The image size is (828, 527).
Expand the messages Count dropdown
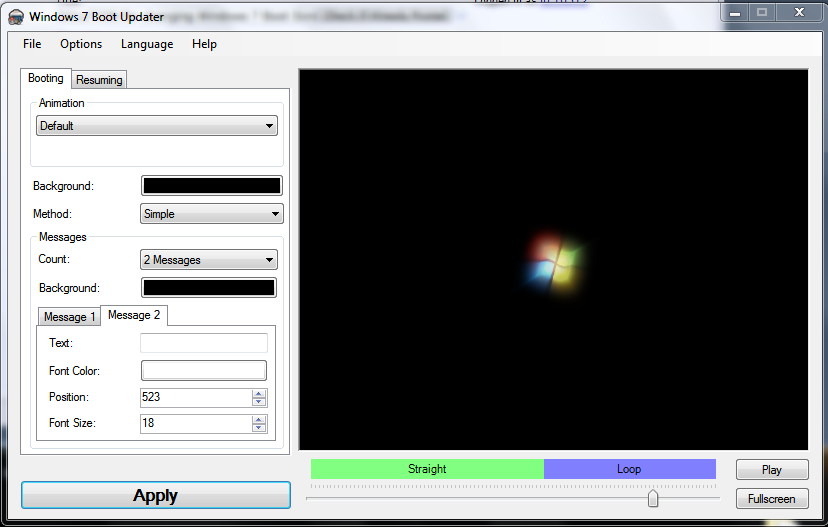click(x=209, y=260)
